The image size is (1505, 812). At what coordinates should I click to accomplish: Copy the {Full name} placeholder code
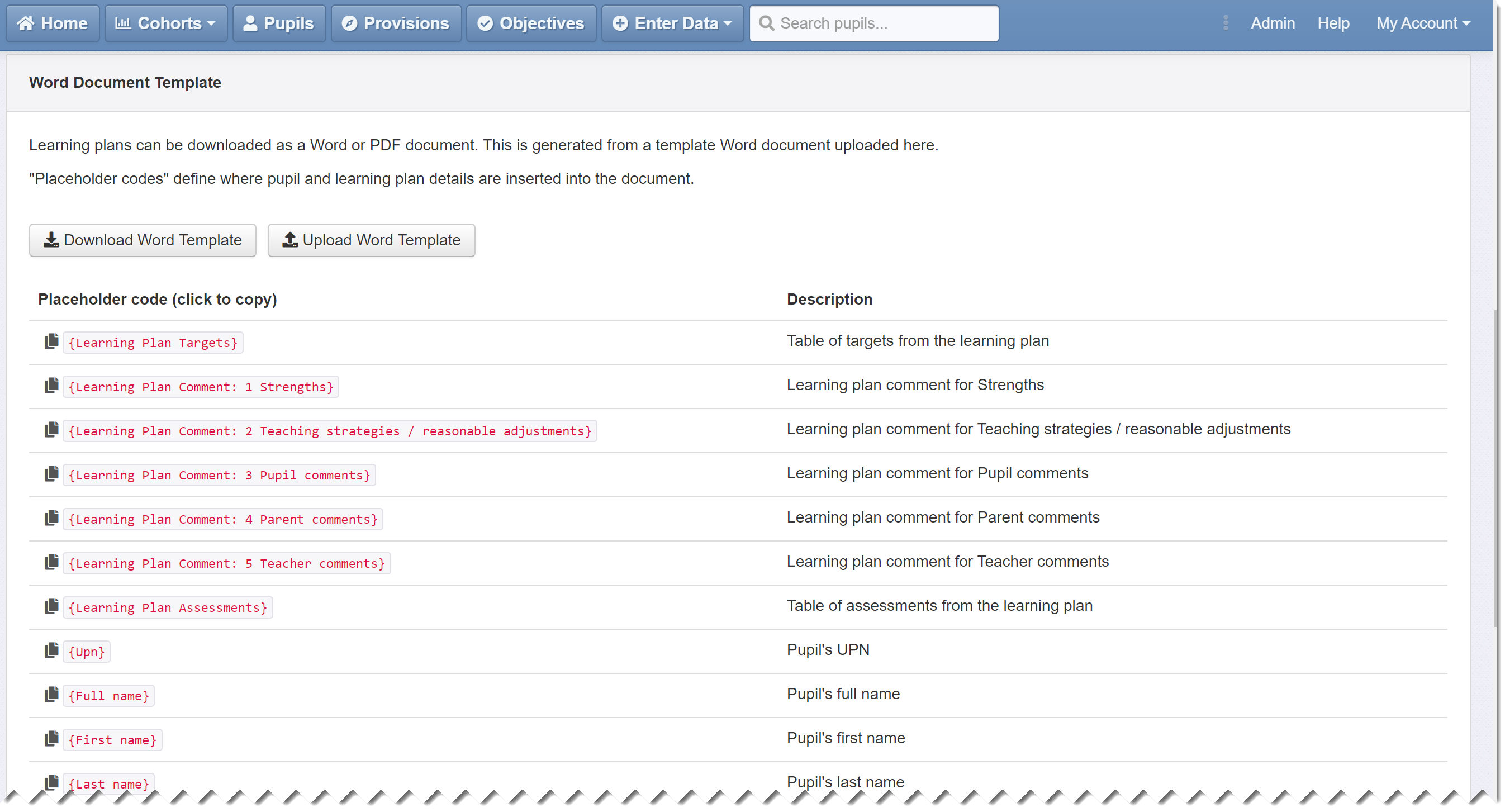[x=108, y=696]
